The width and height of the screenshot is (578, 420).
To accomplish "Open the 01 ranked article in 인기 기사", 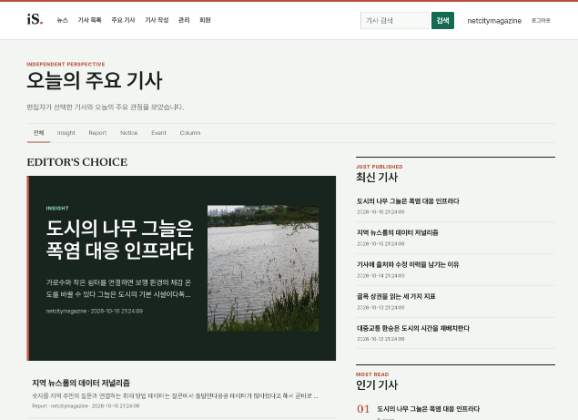I will pos(428,409).
